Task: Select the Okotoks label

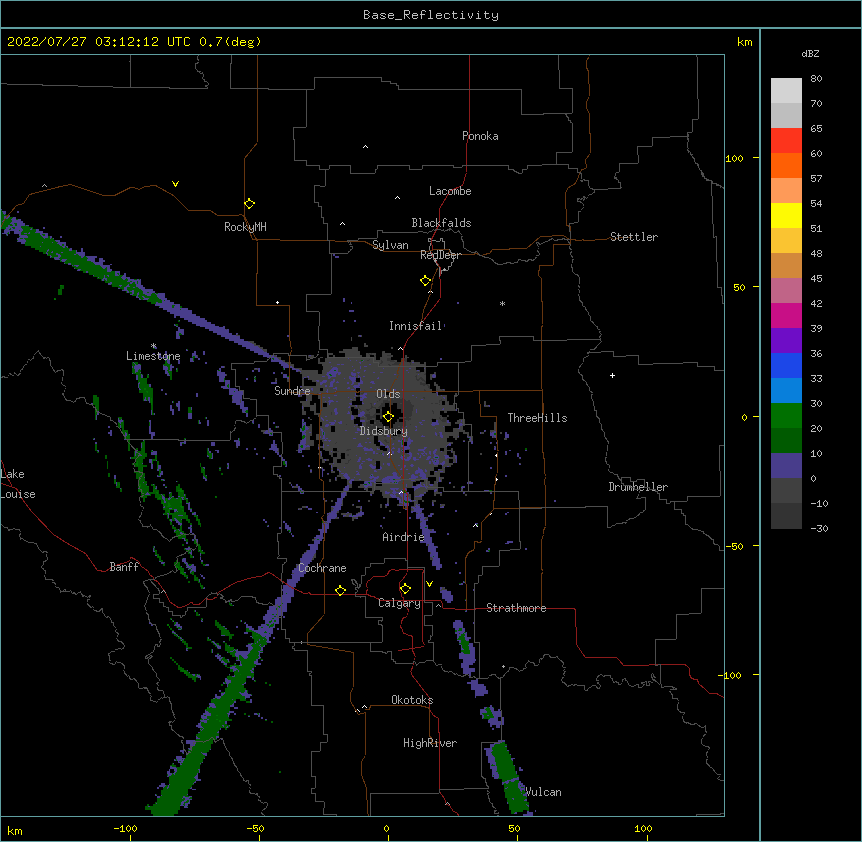Action: tap(412, 700)
